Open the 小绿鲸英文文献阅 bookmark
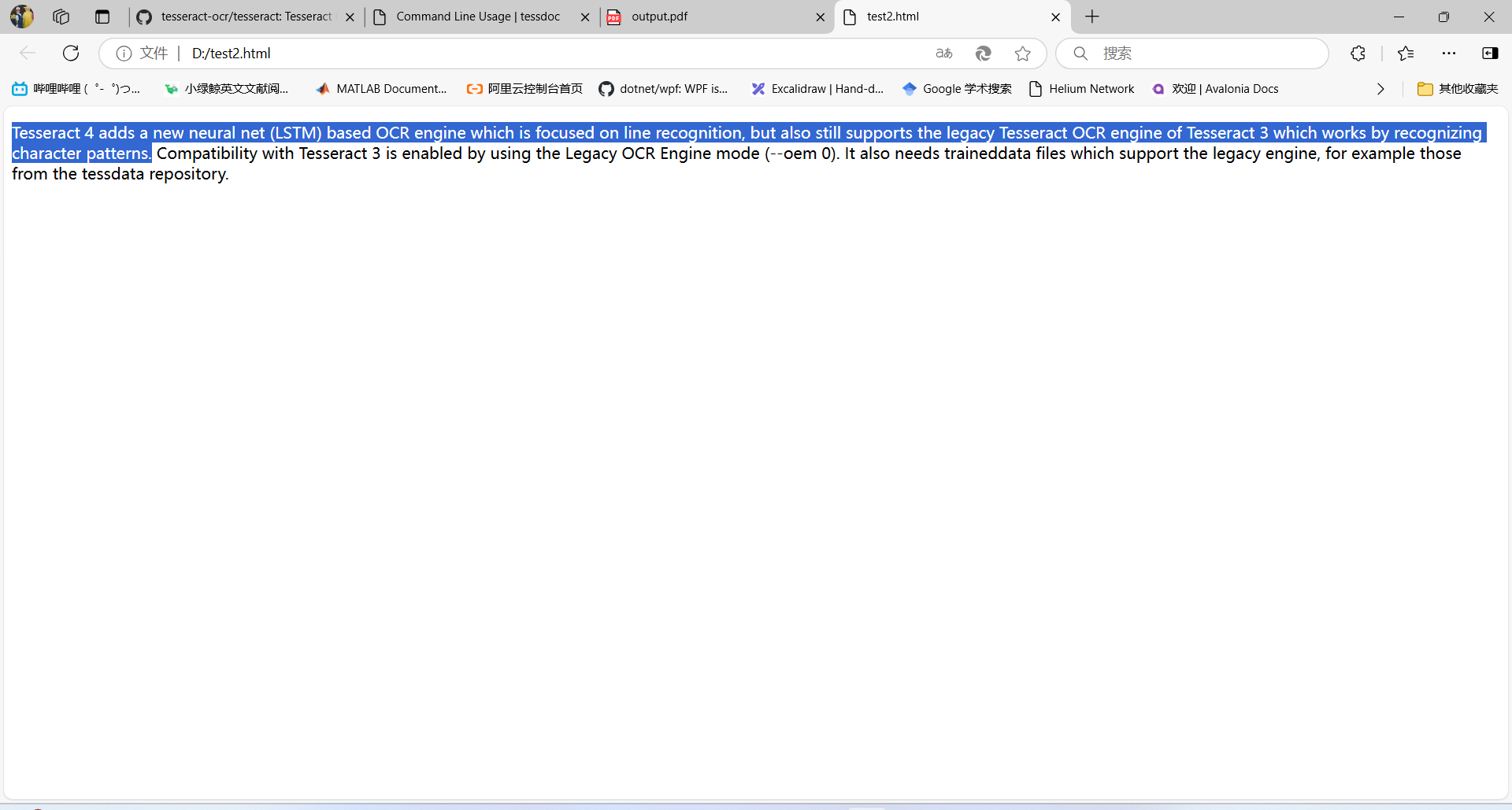Viewport: 1512px width, 810px height. point(227,89)
